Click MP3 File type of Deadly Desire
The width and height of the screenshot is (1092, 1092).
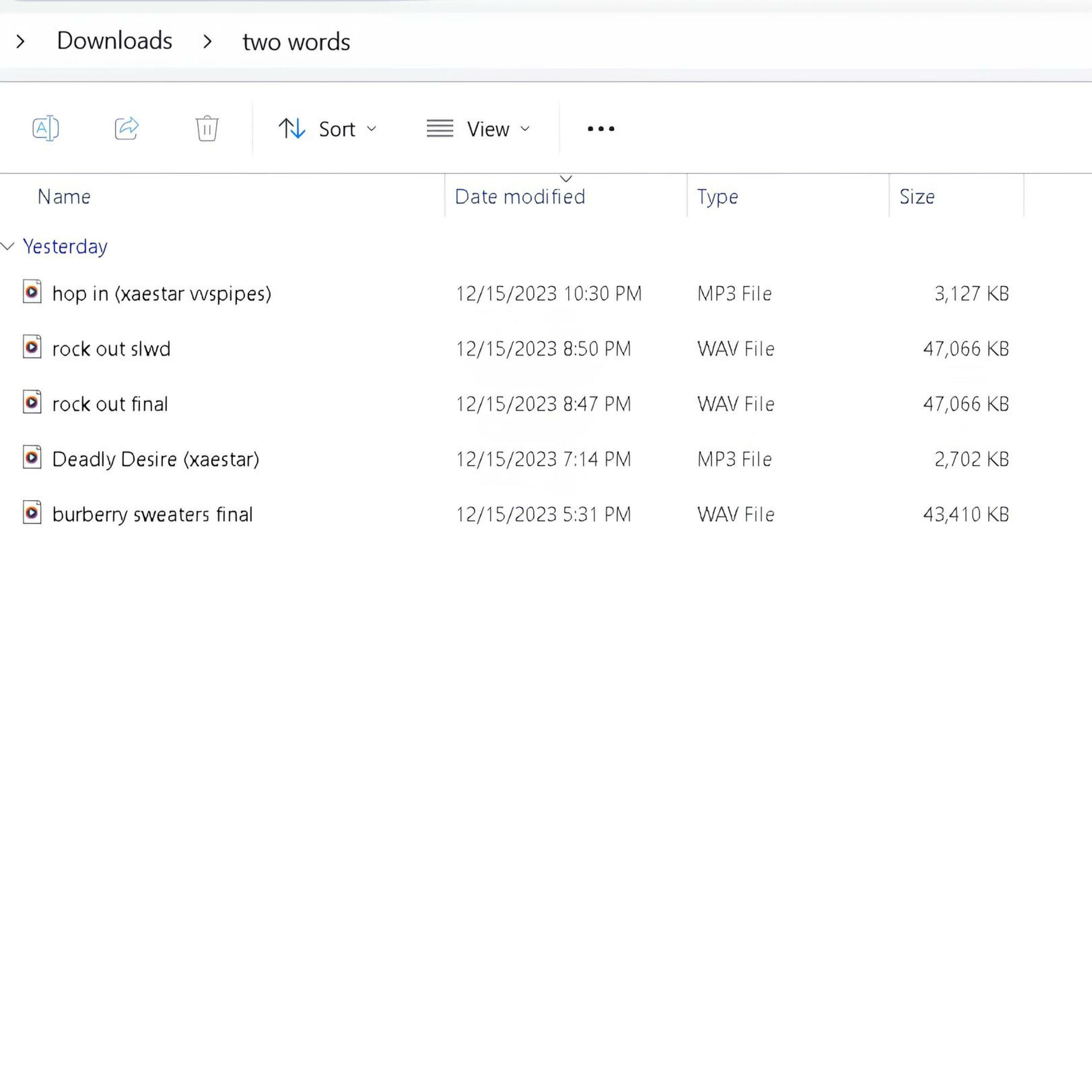(734, 459)
